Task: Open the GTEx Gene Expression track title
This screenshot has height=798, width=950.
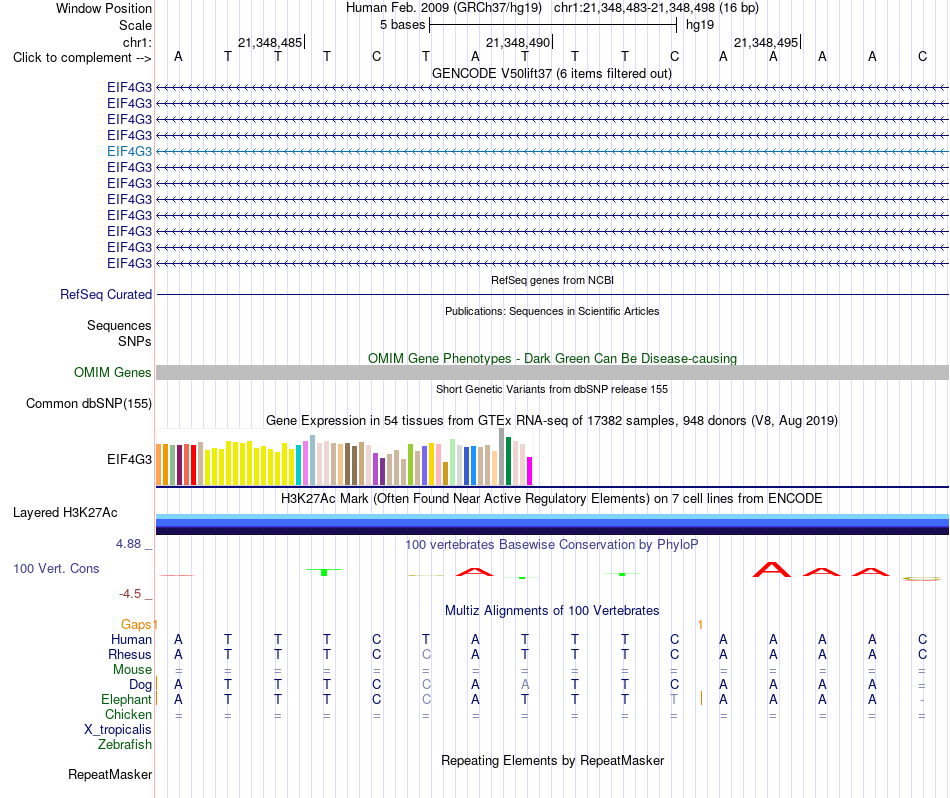Action: tap(552, 421)
